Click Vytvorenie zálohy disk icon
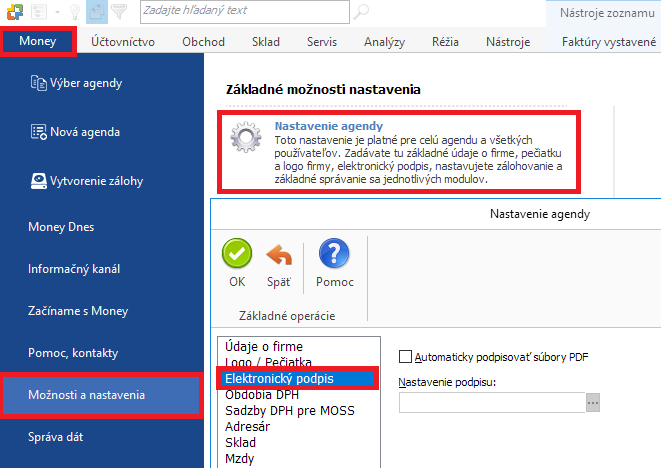Image resolution: width=661 pixels, height=468 pixels. [38, 181]
